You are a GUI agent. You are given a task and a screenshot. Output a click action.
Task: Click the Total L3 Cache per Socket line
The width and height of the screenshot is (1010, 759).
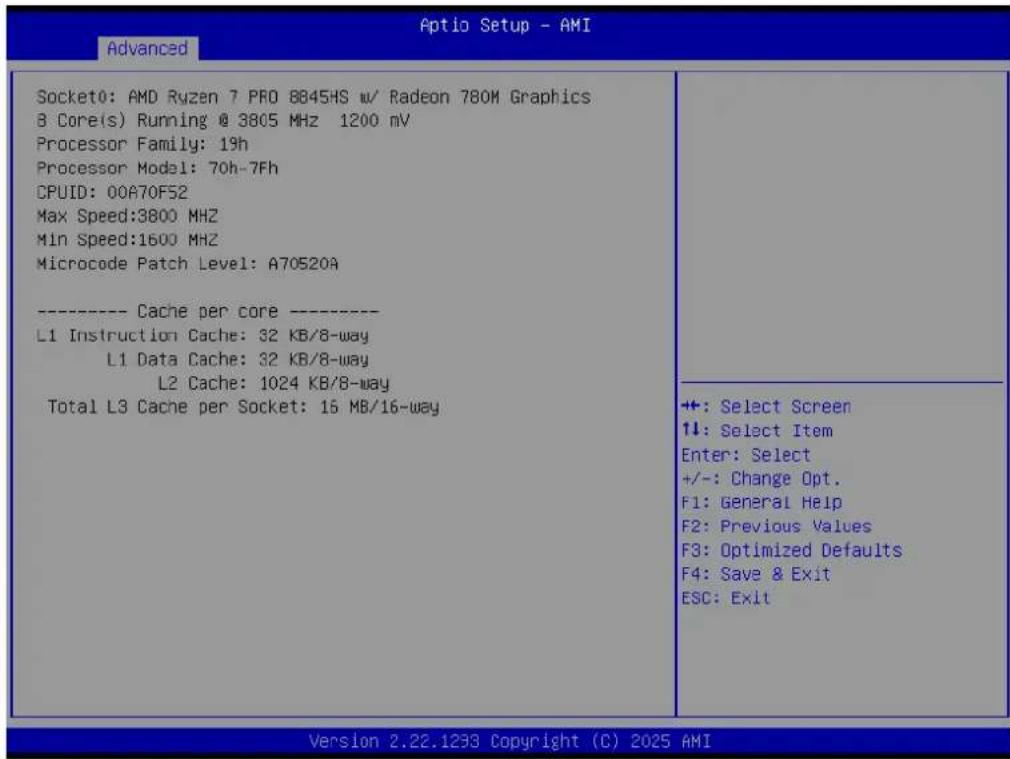click(x=243, y=407)
